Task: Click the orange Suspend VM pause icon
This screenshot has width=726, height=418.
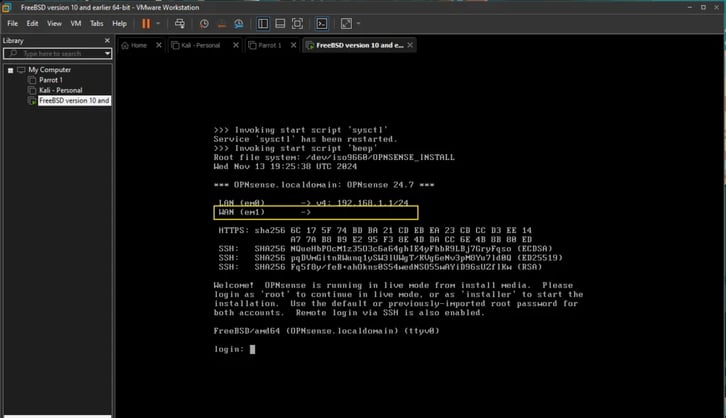Action: click(x=146, y=24)
